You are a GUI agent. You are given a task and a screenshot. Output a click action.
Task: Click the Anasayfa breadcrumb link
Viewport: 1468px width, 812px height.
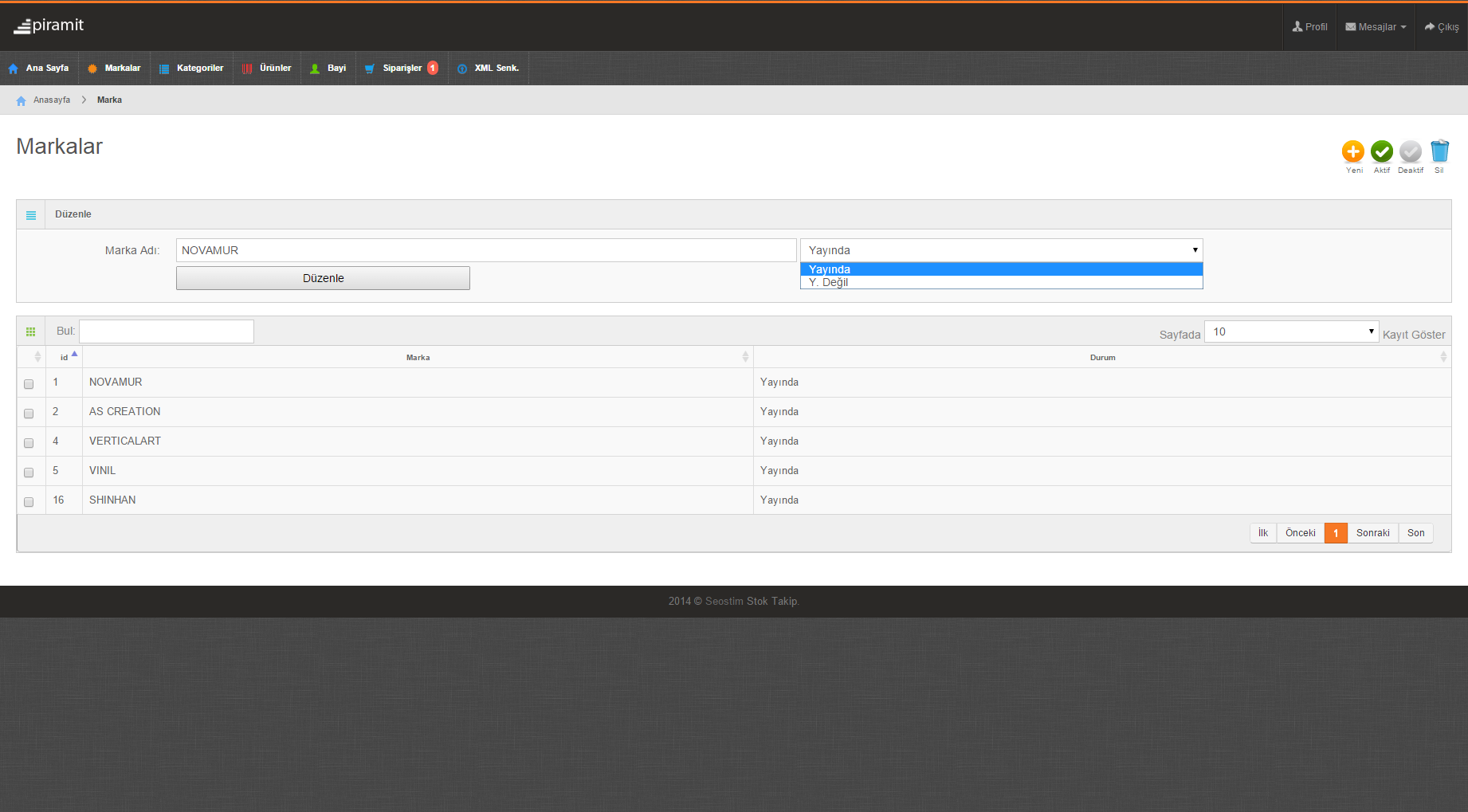52,100
